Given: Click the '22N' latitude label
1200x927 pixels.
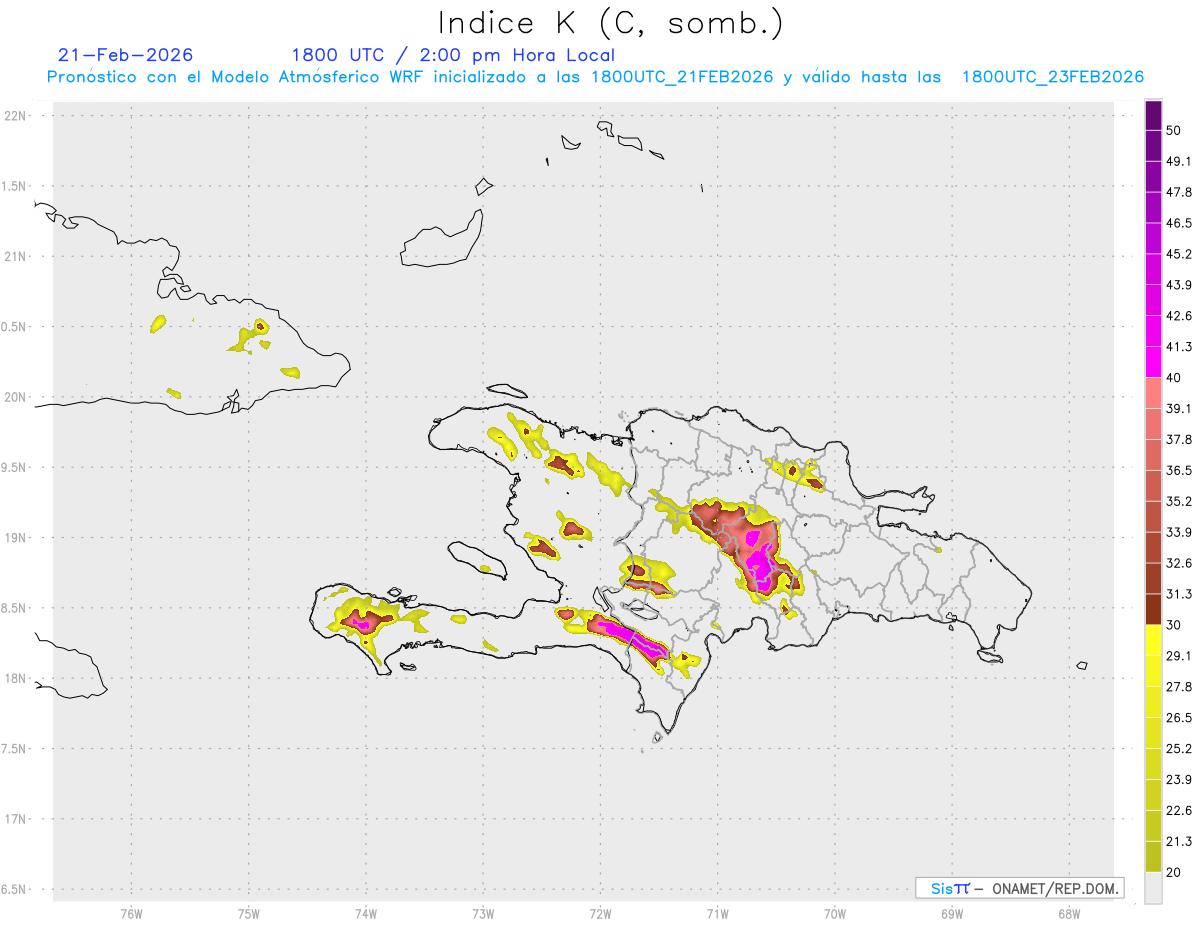Looking at the screenshot, I should (17, 115).
